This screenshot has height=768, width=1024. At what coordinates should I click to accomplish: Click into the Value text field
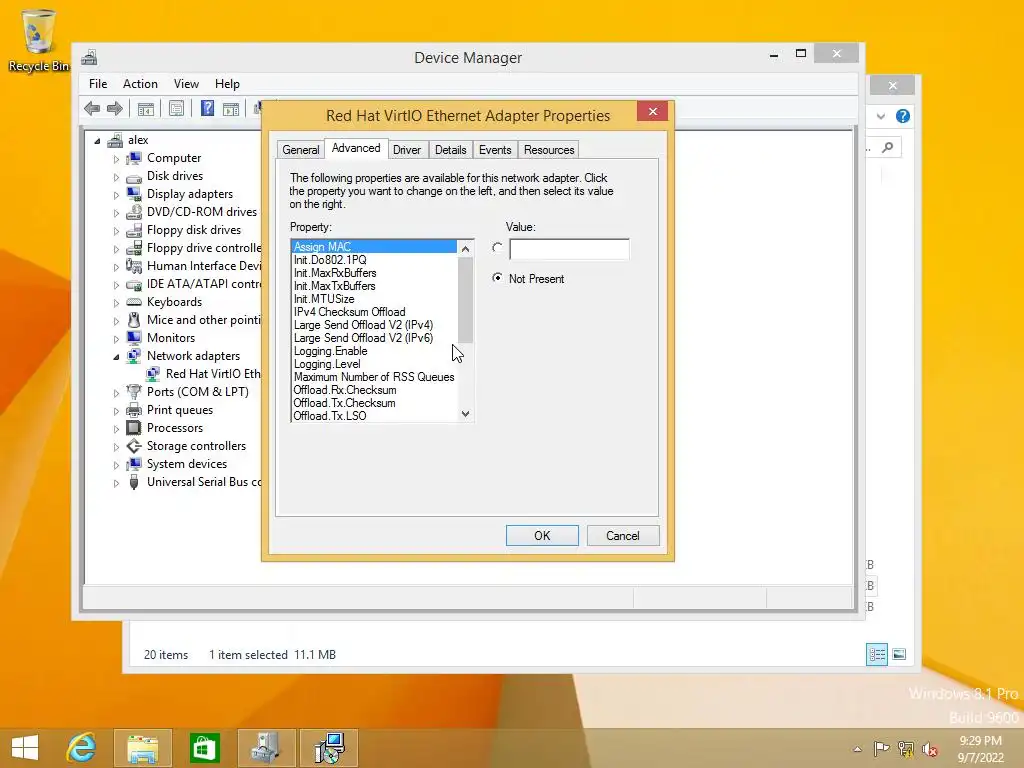click(x=569, y=249)
